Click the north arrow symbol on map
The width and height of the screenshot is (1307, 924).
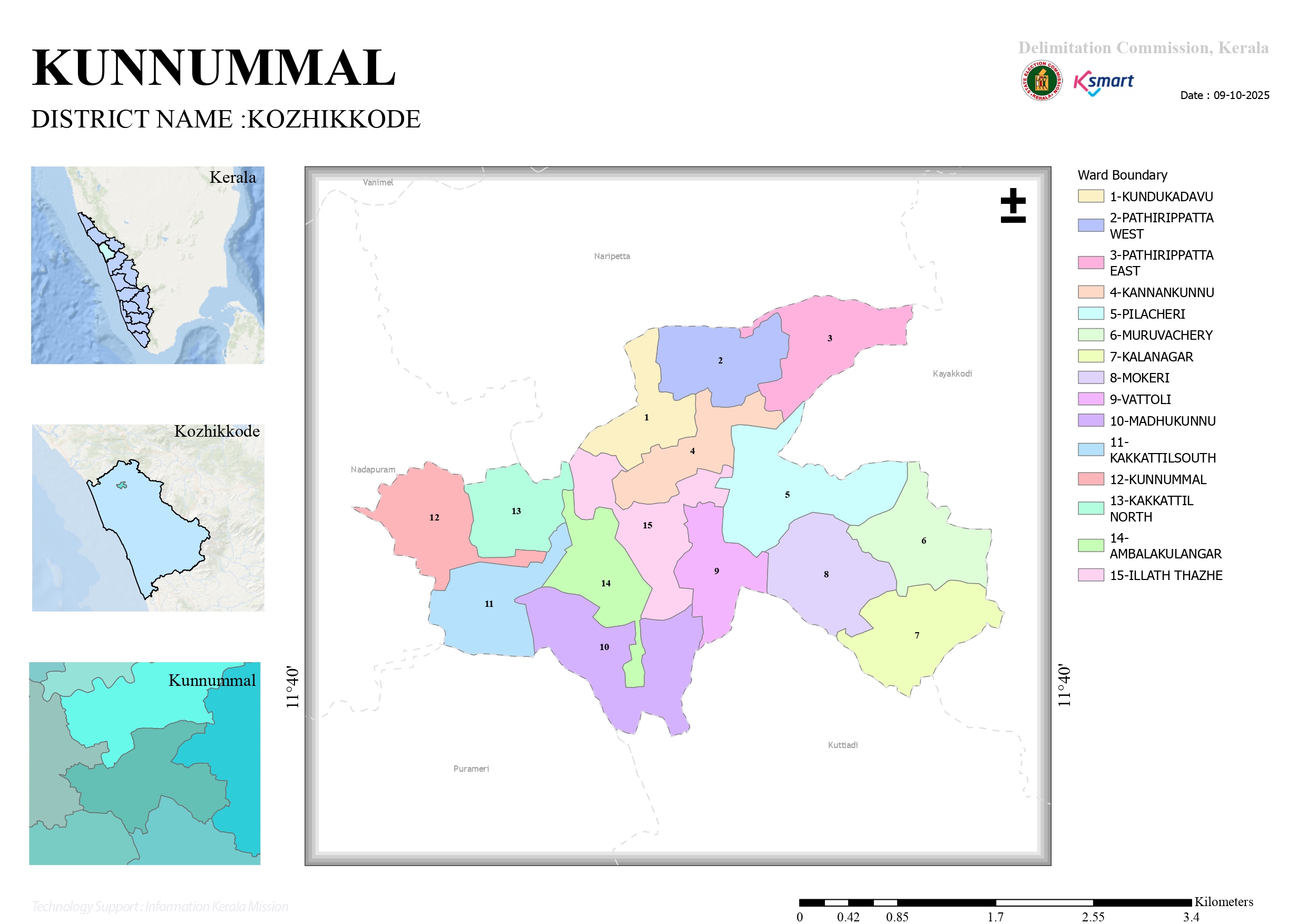pyautogui.click(x=1013, y=205)
